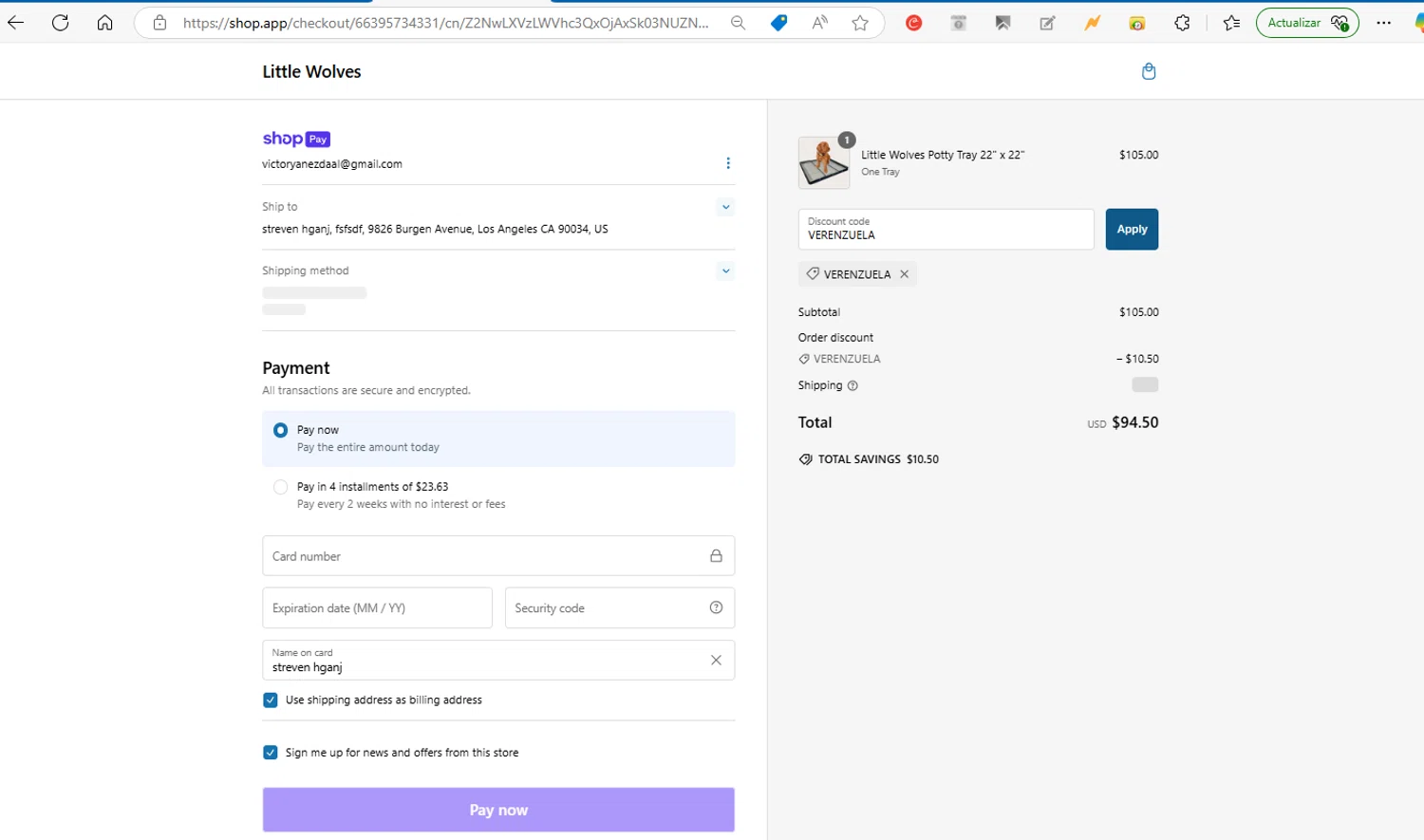
Task: Activate the Read aloud icon
Action: pos(819,23)
